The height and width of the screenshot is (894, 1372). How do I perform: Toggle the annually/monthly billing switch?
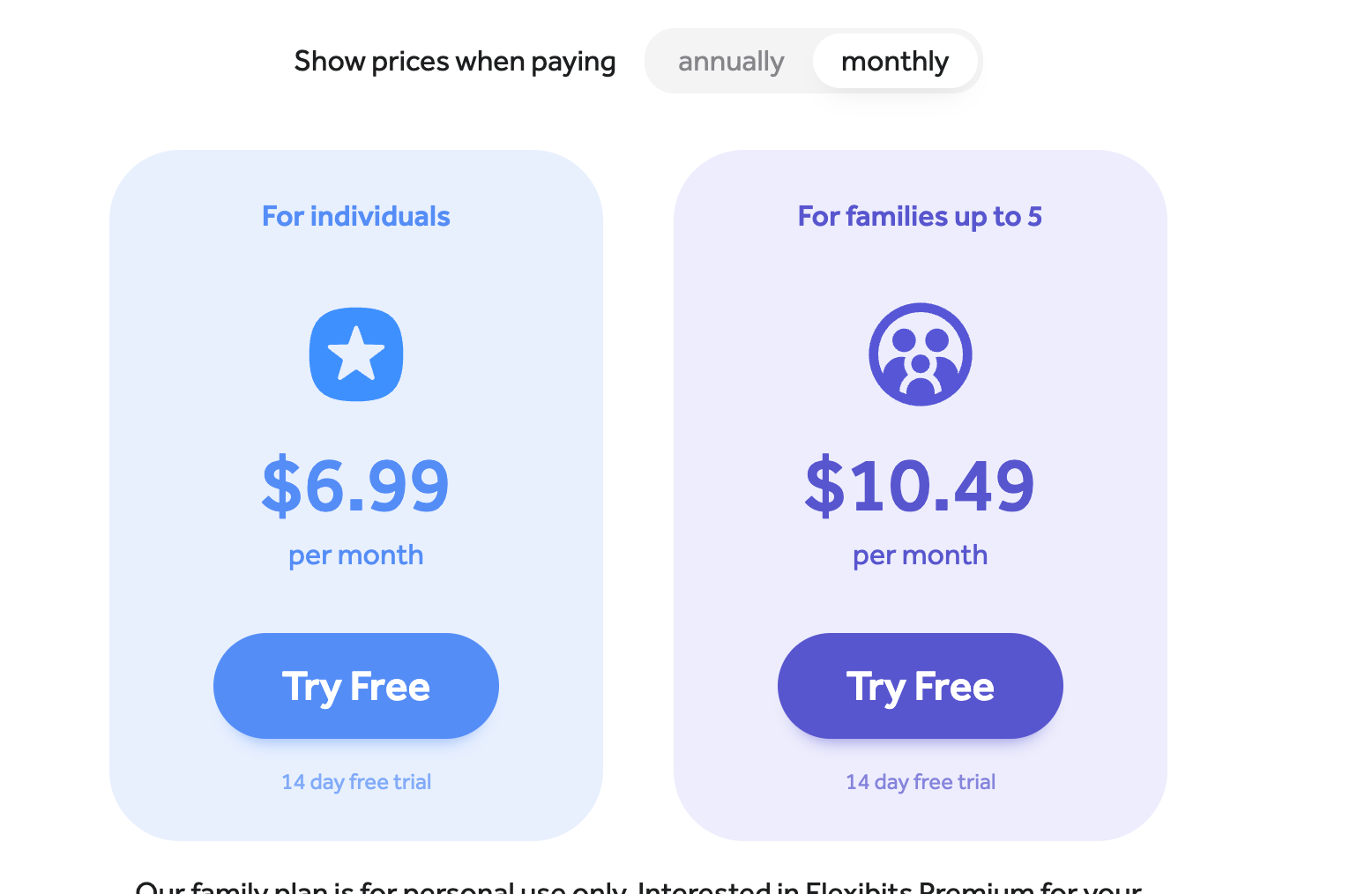pyautogui.click(x=811, y=61)
